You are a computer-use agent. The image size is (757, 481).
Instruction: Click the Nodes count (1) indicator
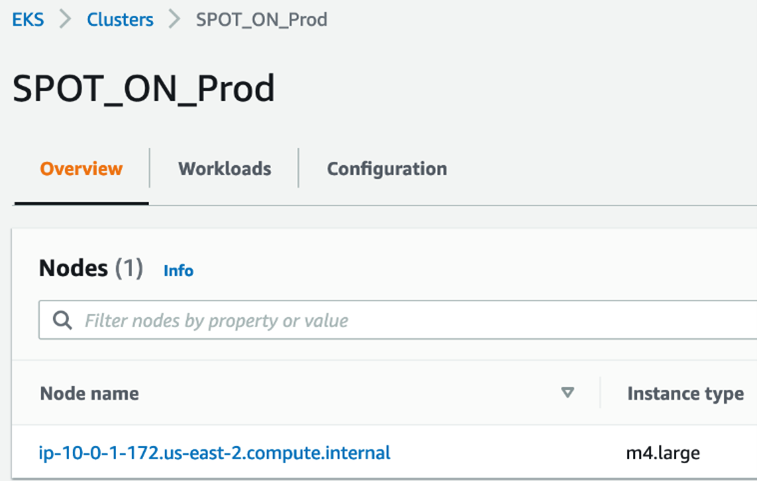point(129,268)
